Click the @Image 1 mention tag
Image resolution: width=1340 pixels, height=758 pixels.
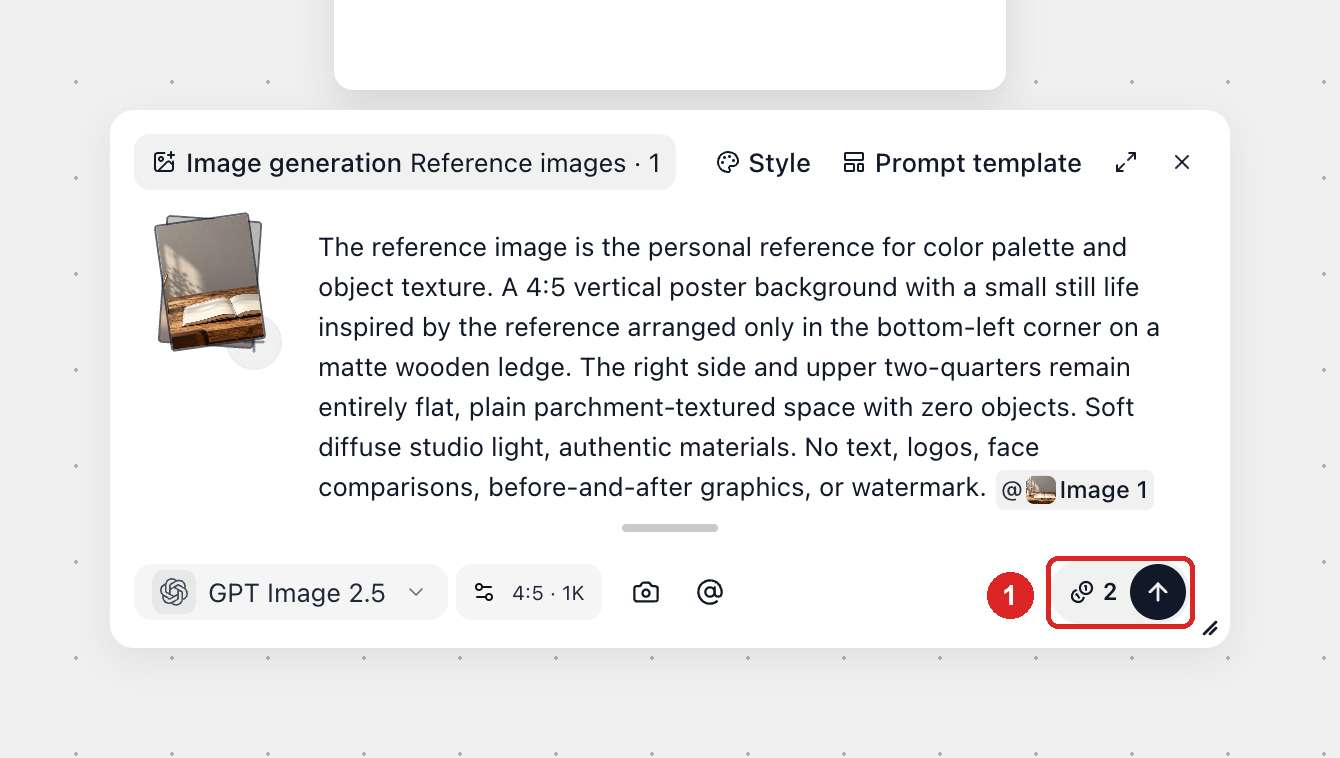click(x=1075, y=490)
